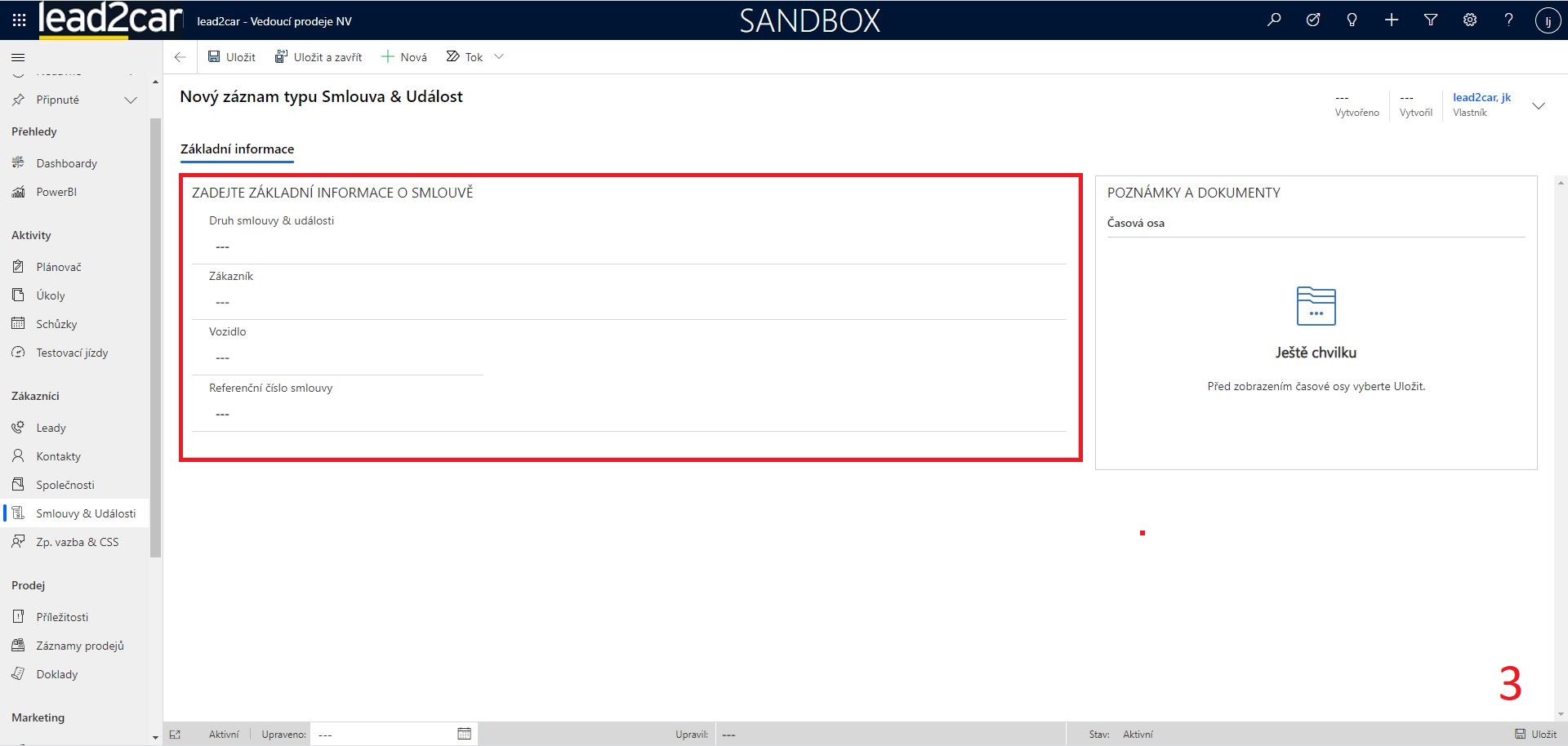
Task: Open the lead2car, jk owner link
Action: tap(1481, 97)
